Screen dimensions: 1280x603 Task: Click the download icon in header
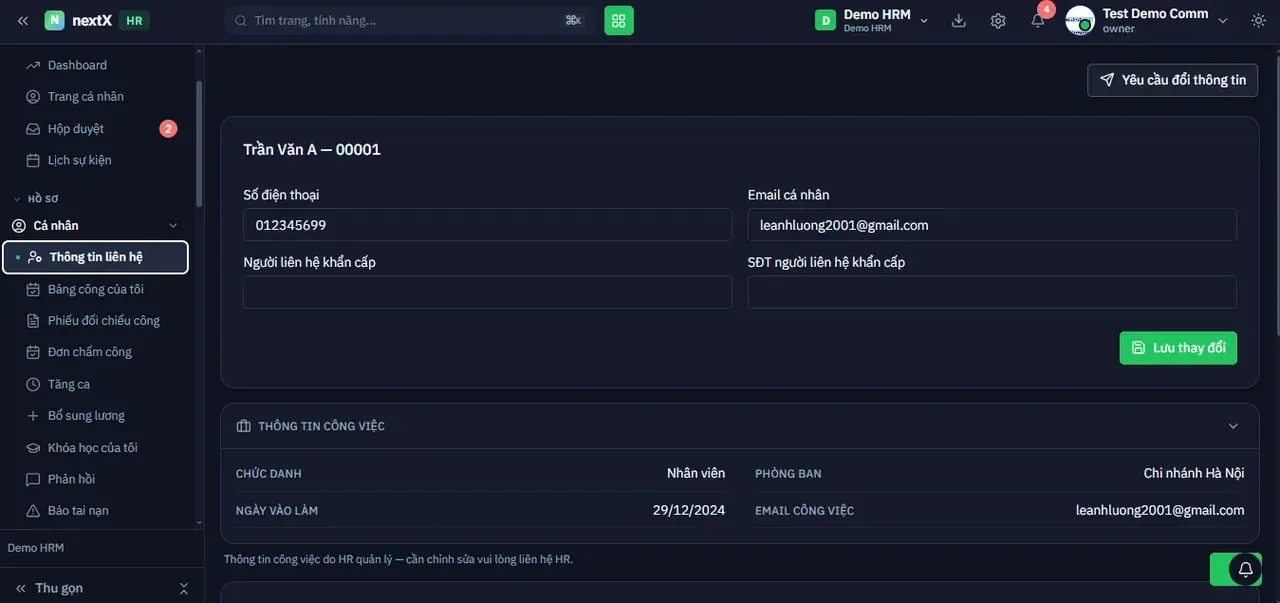pyautogui.click(x=959, y=20)
